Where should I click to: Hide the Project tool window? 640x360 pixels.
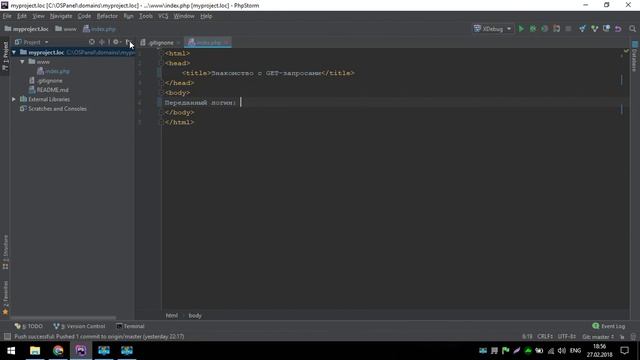click(128, 42)
